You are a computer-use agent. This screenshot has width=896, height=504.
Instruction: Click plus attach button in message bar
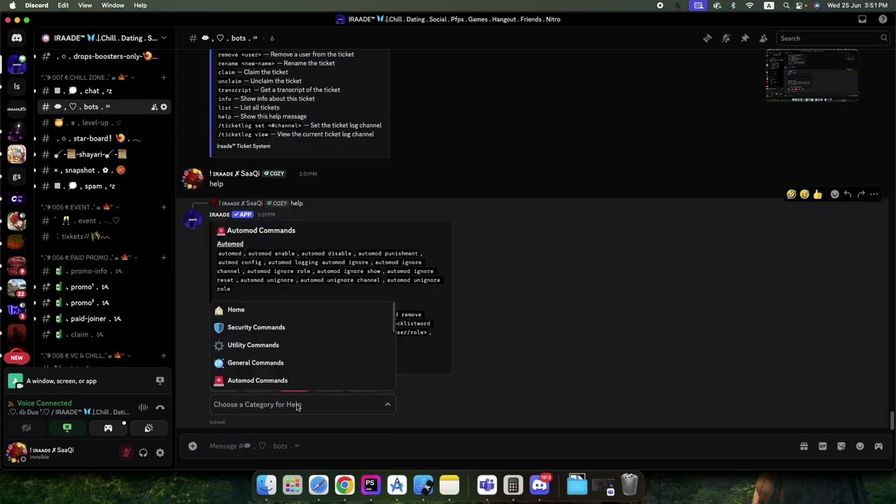[193, 446]
